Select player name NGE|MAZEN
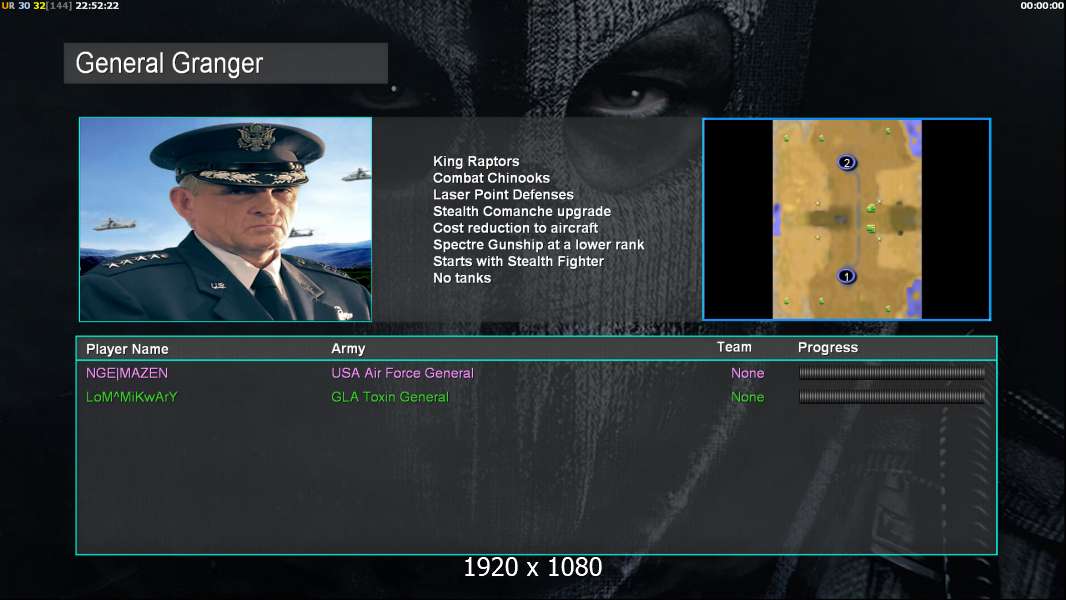Viewport: 1066px width, 600px height. pyautogui.click(x=126, y=373)
